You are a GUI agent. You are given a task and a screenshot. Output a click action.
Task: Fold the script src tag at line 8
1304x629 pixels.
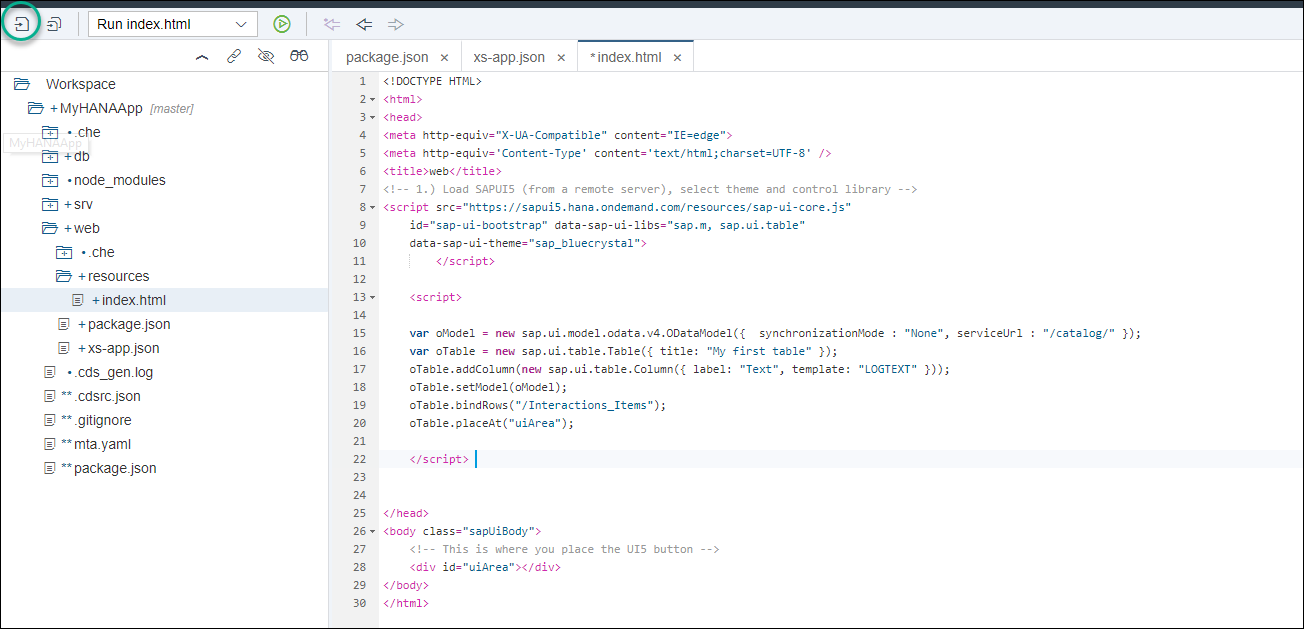pos(373,207)
